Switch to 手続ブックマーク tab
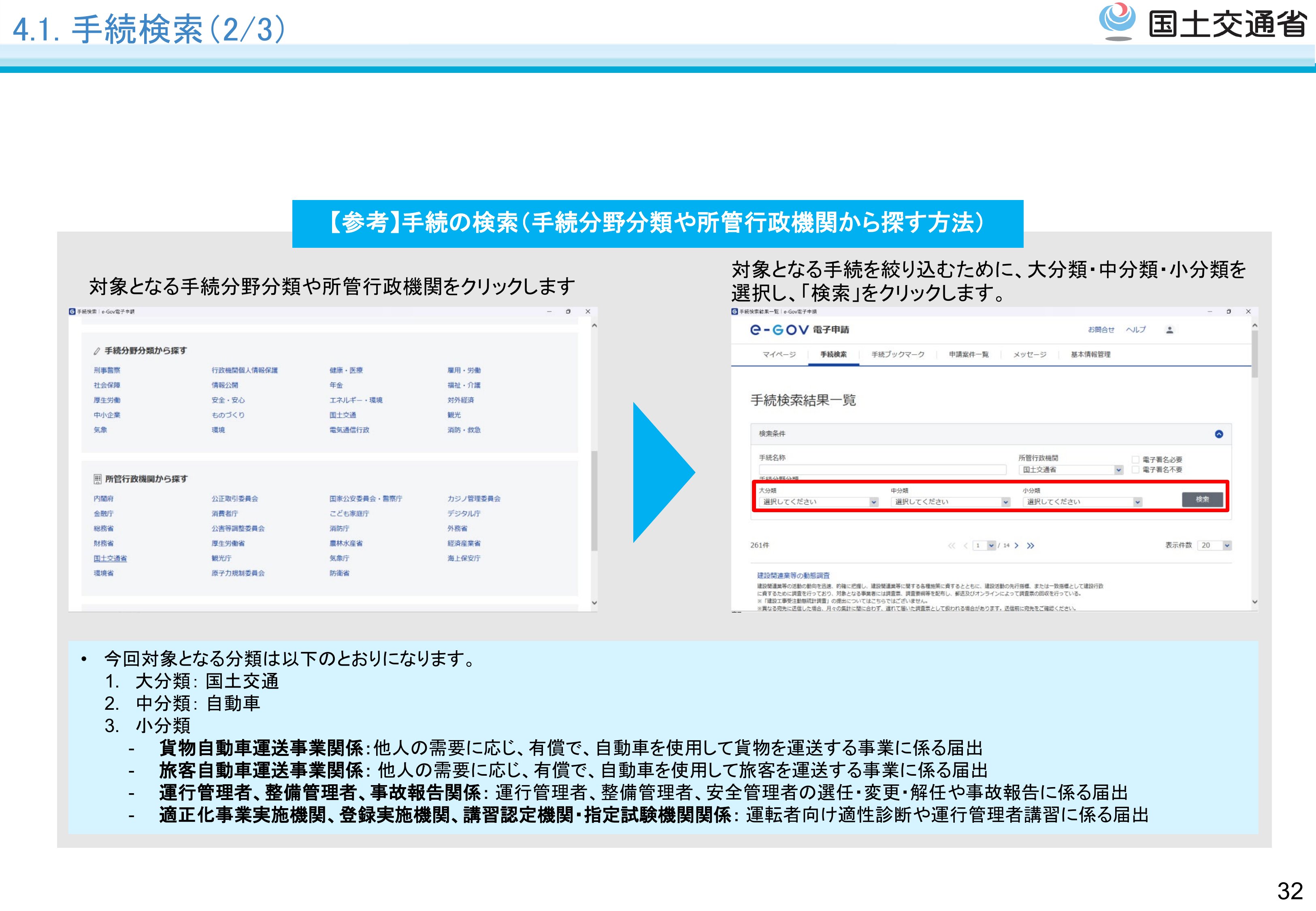Viewport: 1316px width, 911px height. click(x=898, y=354)
